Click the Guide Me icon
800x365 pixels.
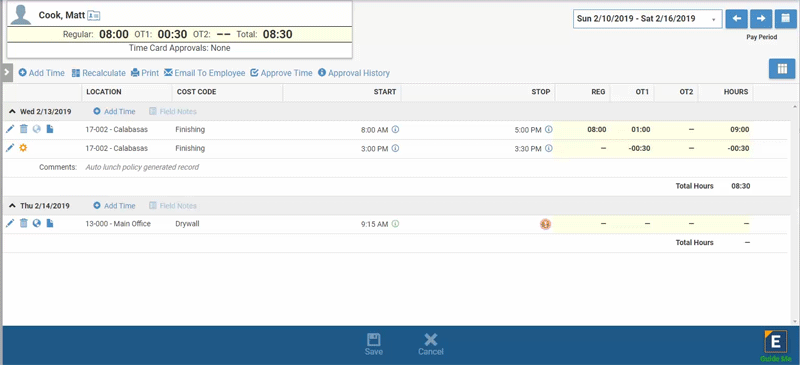775,346
